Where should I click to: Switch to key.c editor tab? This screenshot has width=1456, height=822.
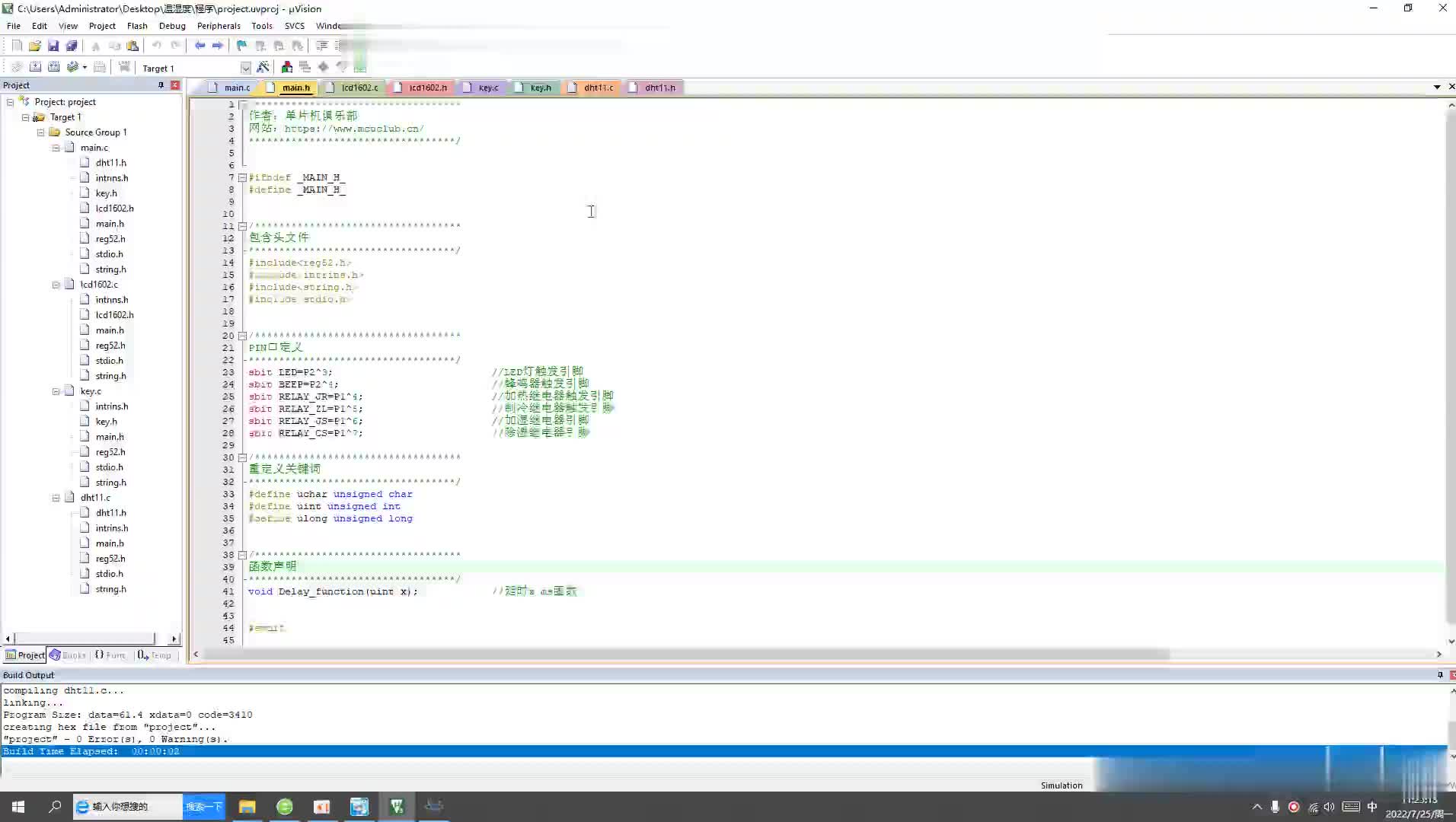point(481,88)
